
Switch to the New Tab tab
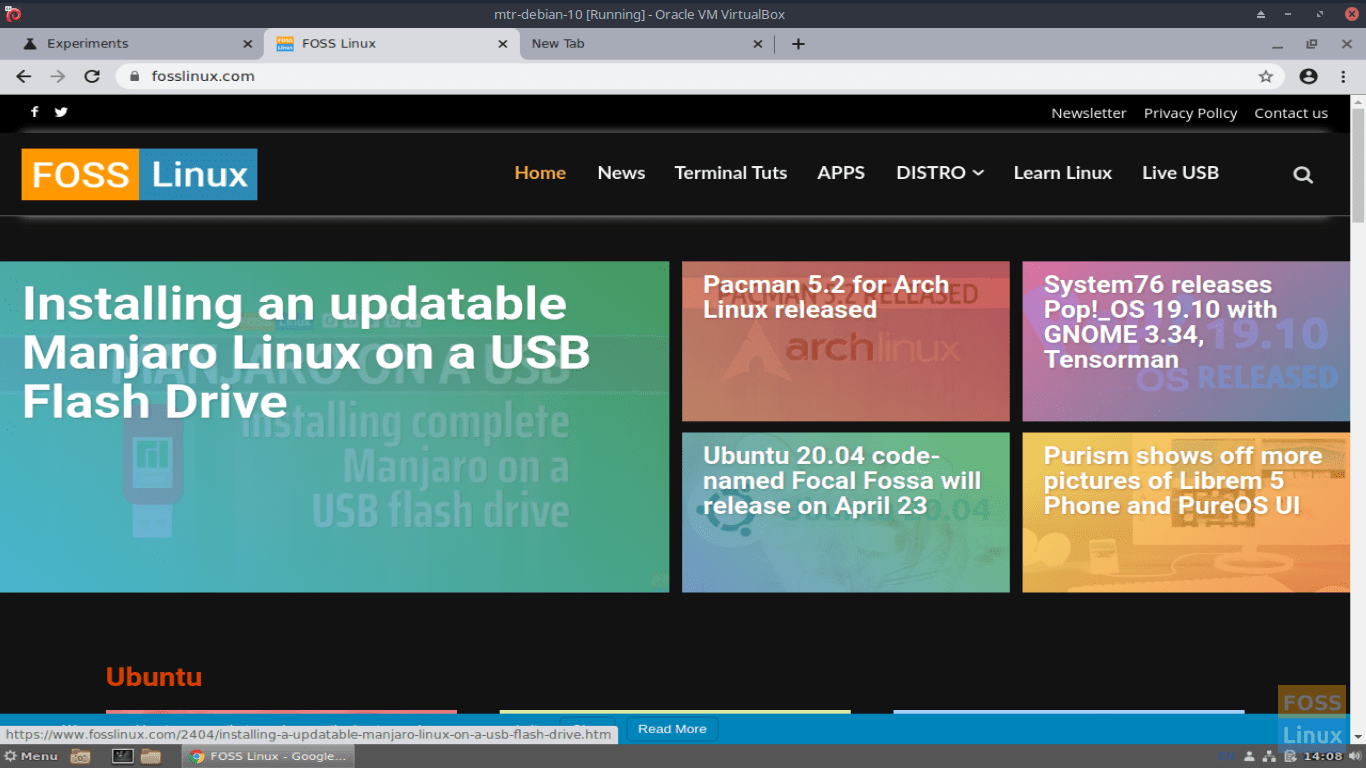pyautogui.click(x=647, y=44)
